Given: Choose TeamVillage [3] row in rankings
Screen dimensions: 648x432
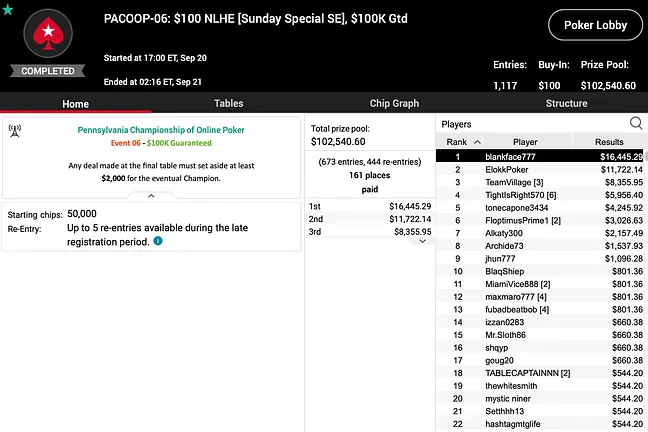Looking at the screenshot, I should coord(539,182).
